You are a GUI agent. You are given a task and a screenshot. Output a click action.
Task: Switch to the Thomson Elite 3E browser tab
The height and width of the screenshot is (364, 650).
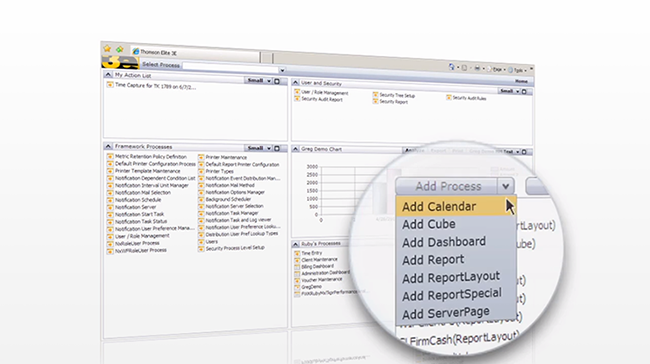pyautogui.click(x=195, y=53)
